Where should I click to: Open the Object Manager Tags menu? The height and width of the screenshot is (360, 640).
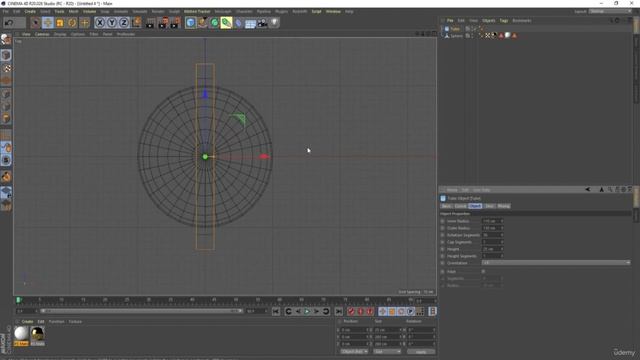tap(504, 20)
